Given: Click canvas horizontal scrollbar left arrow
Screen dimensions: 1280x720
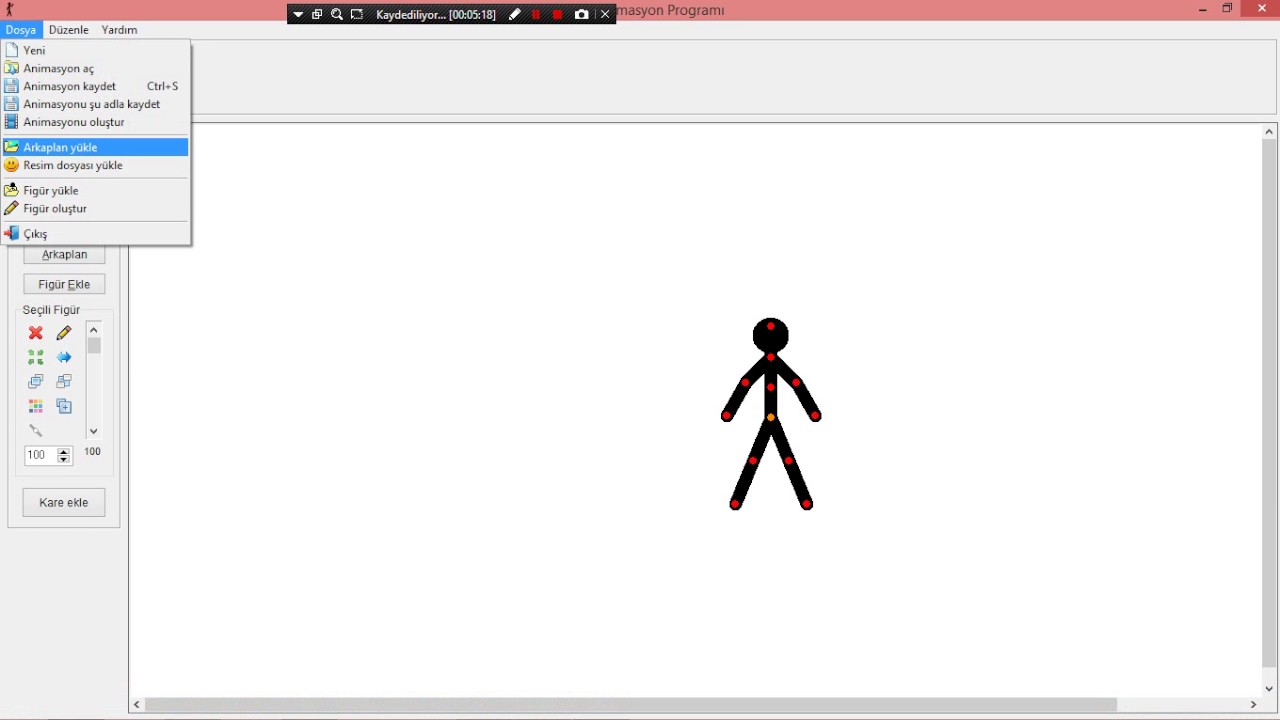Looking at the screenshot, I should (x=137, y=705).
